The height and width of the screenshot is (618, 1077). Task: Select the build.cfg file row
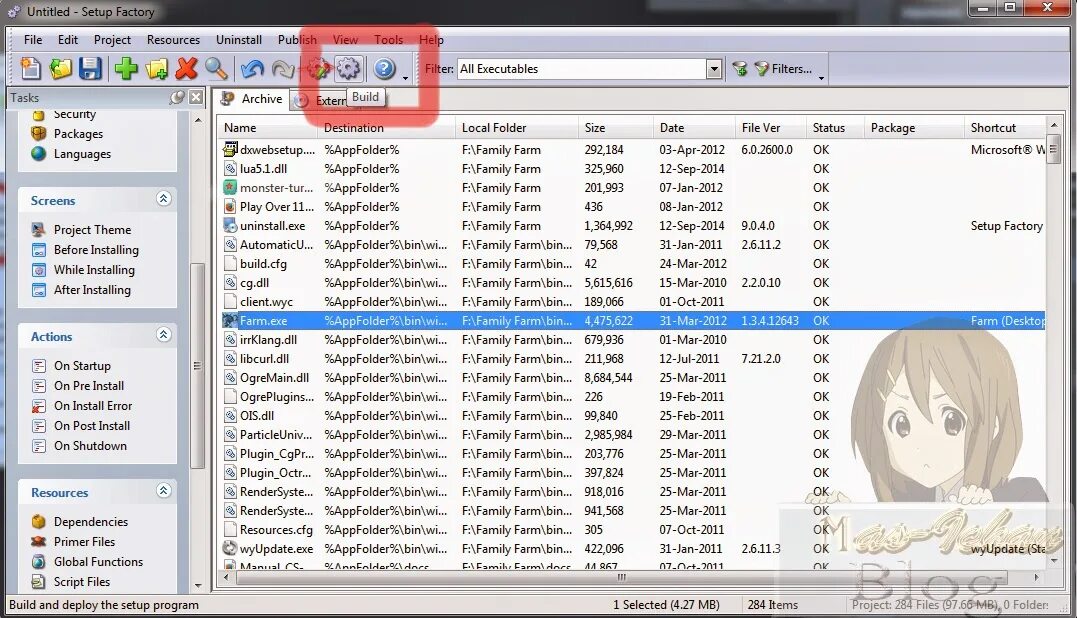coord(632,264)
